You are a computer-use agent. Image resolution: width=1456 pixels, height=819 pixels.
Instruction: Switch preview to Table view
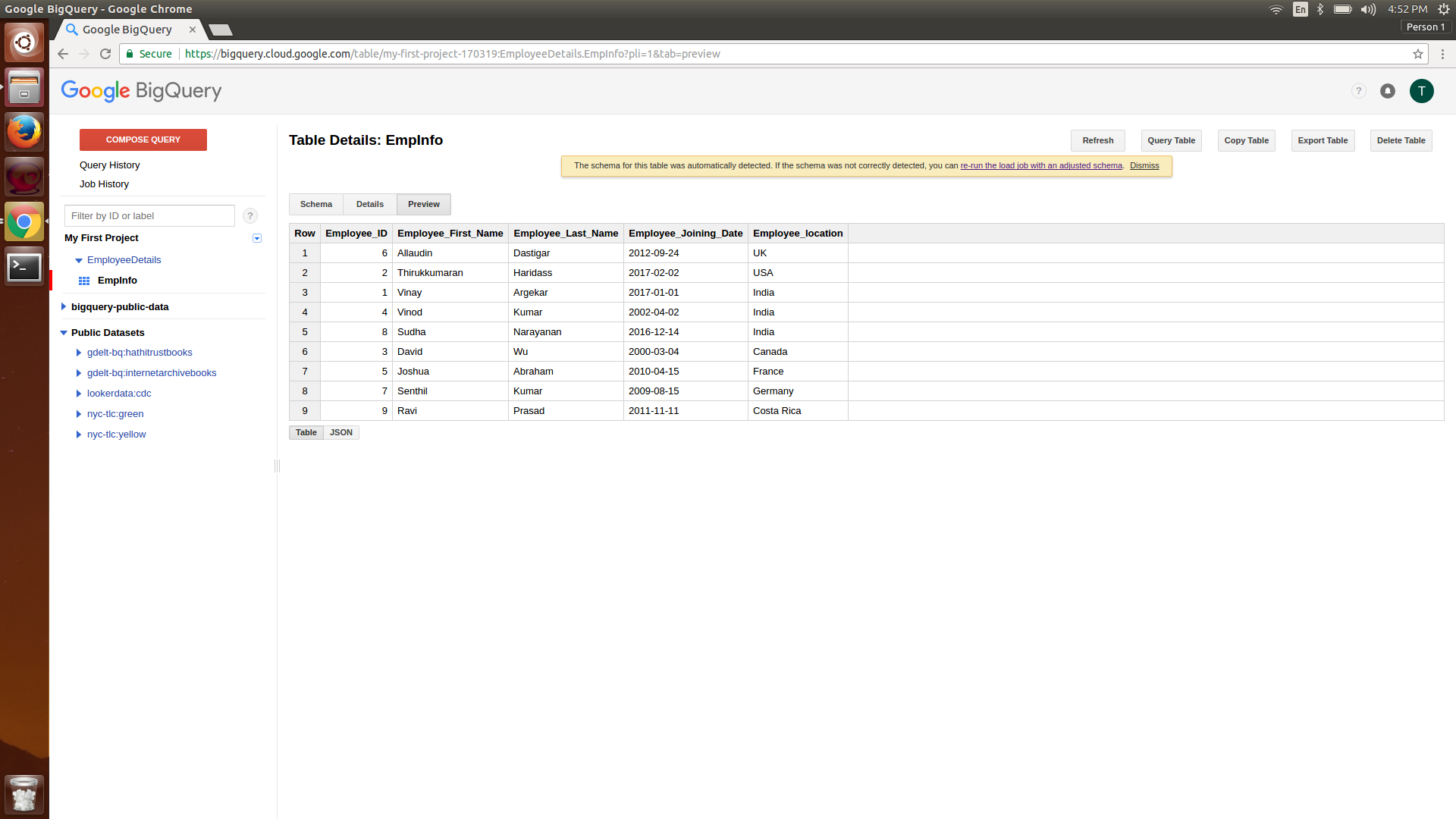pos(306,432)
